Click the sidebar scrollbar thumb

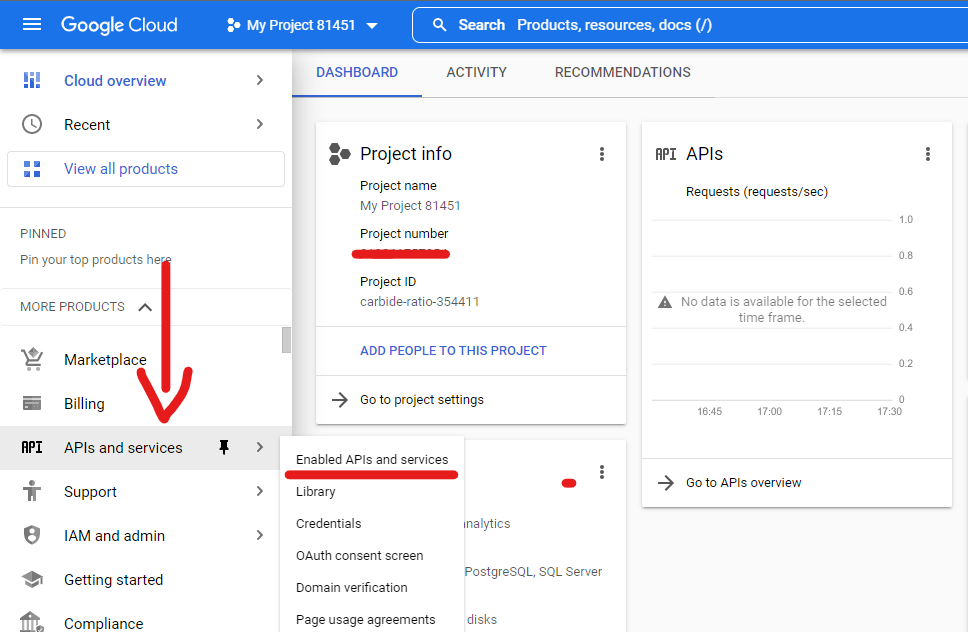[x=286, y=340]
